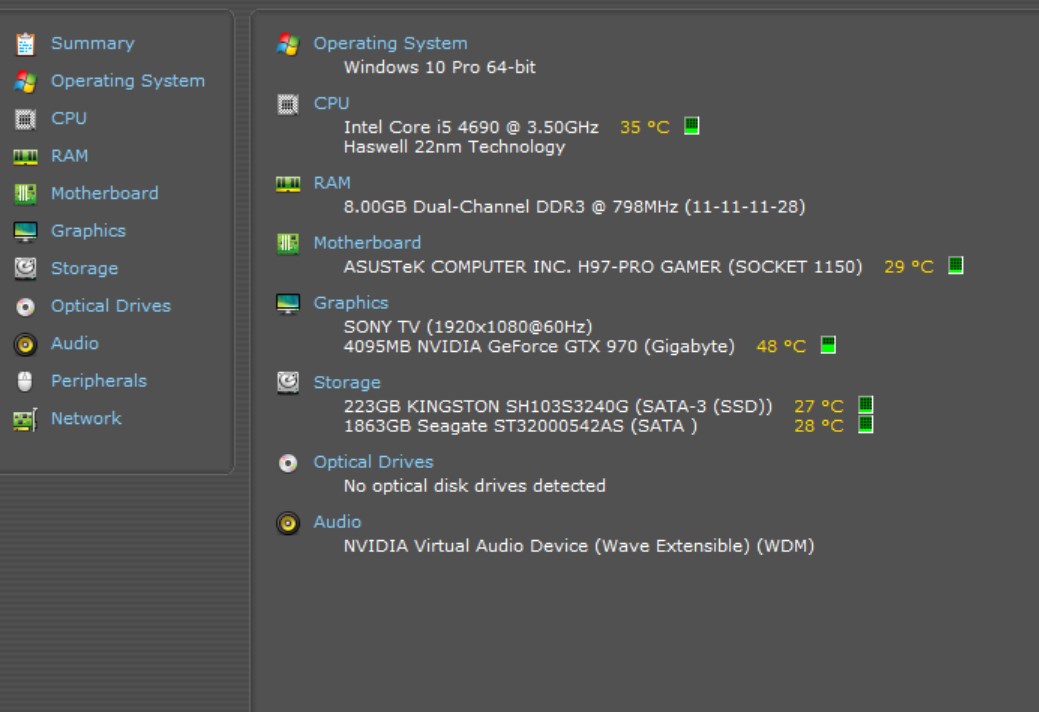1039x712 pixels.
Task: Click the green indicator beside Seagate 28 °C
Action: 865,425
